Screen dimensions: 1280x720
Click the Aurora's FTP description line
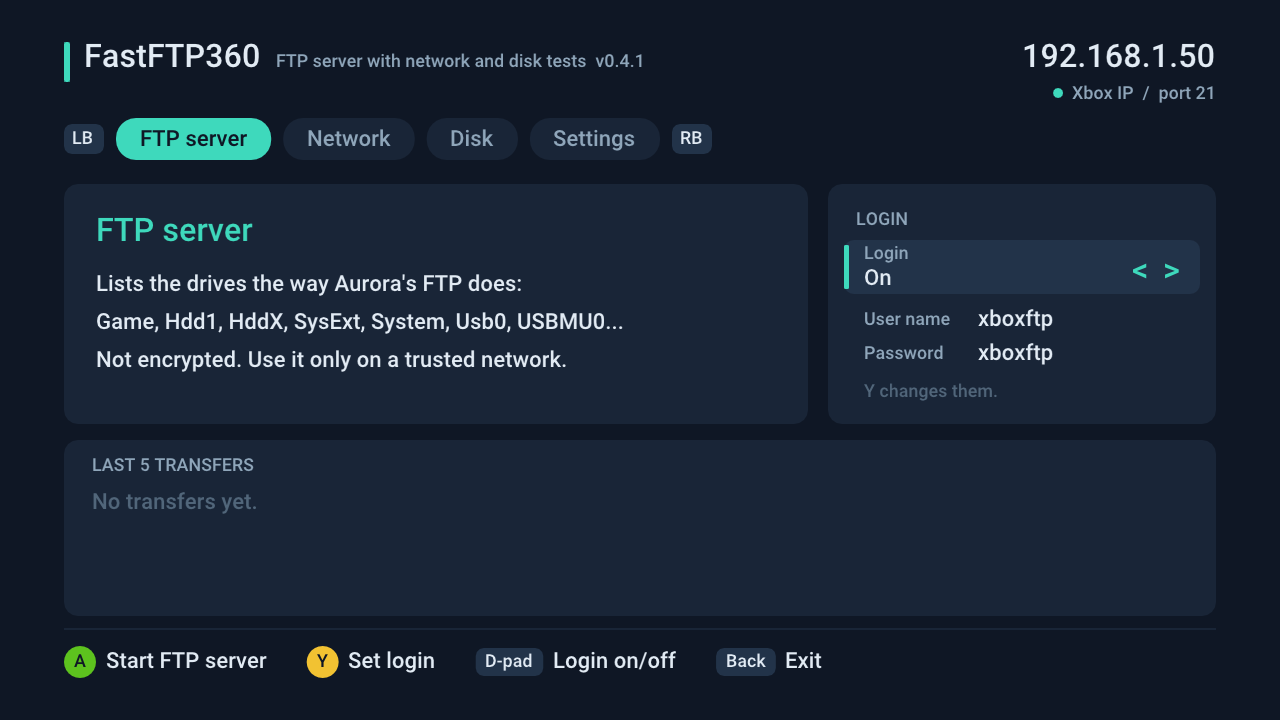coord(309,284)
